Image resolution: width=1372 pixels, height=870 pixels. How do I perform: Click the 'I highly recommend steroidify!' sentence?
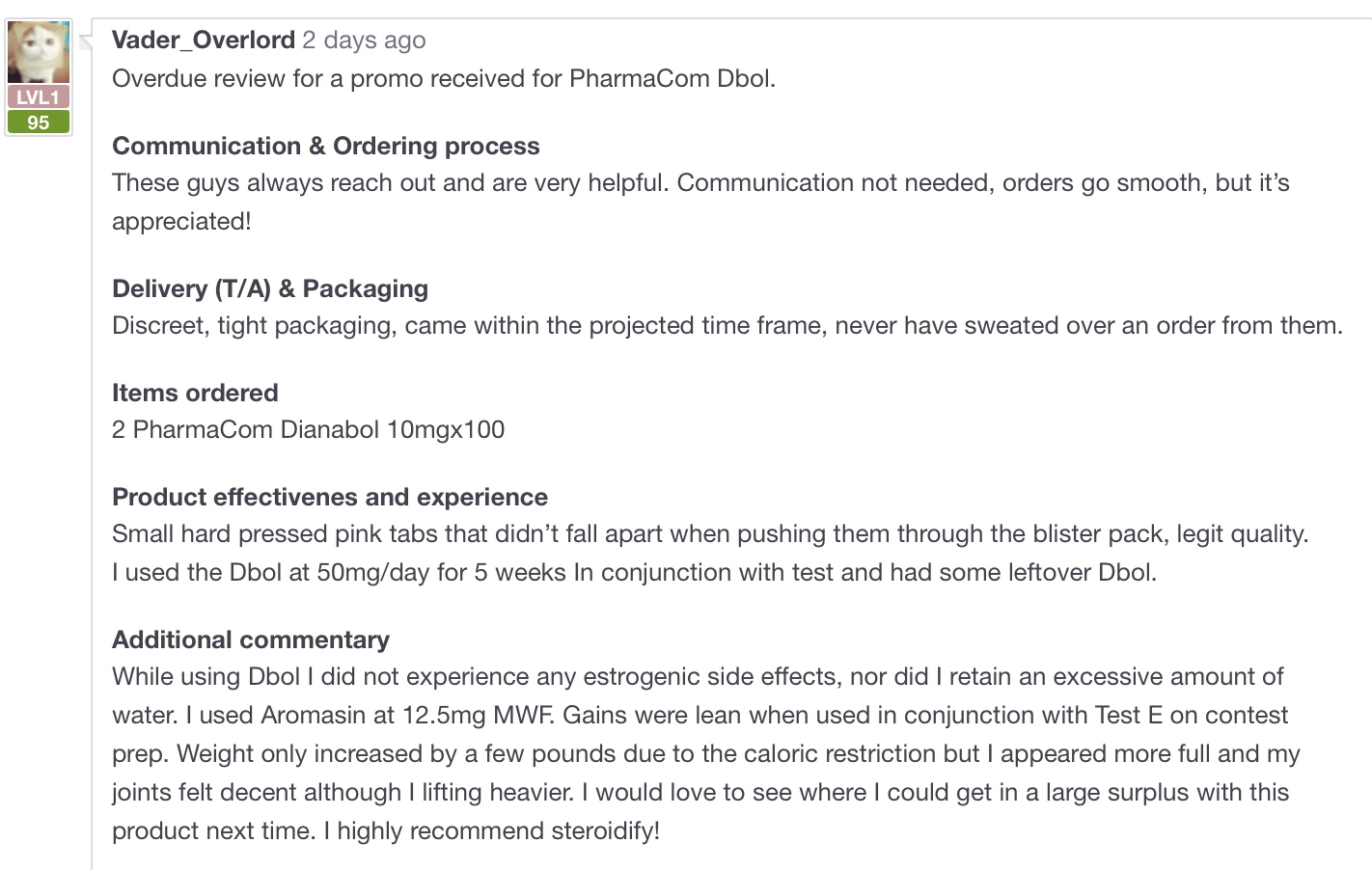coord(492,830)
